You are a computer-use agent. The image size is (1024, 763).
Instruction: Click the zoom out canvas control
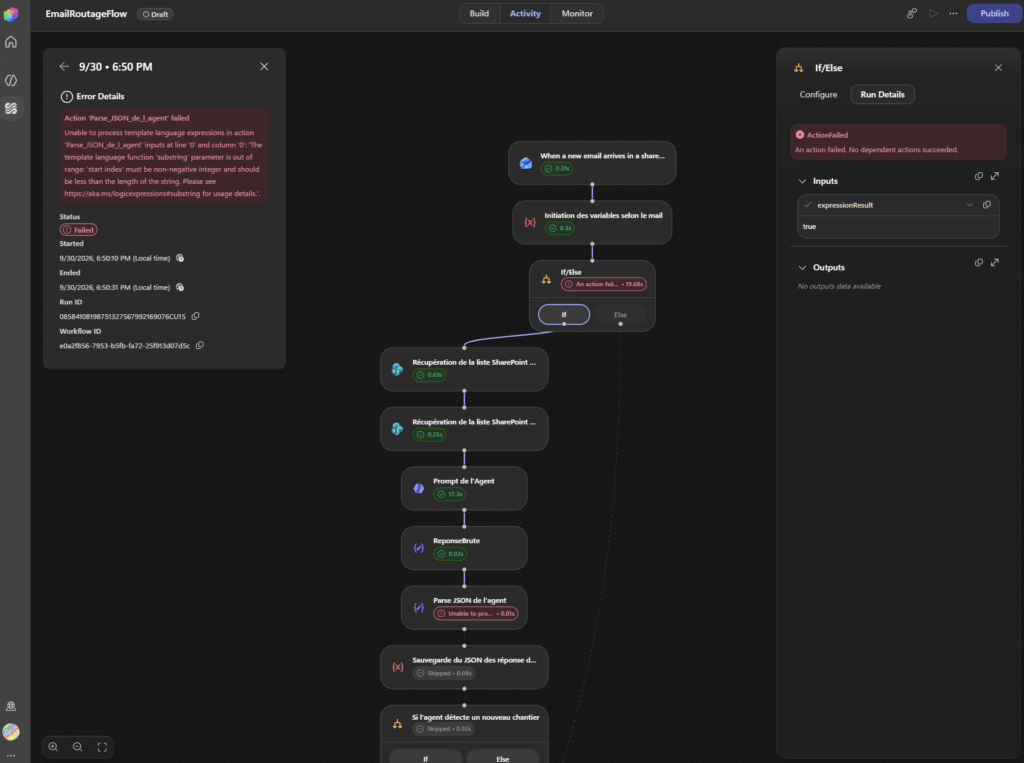point(78,747)
